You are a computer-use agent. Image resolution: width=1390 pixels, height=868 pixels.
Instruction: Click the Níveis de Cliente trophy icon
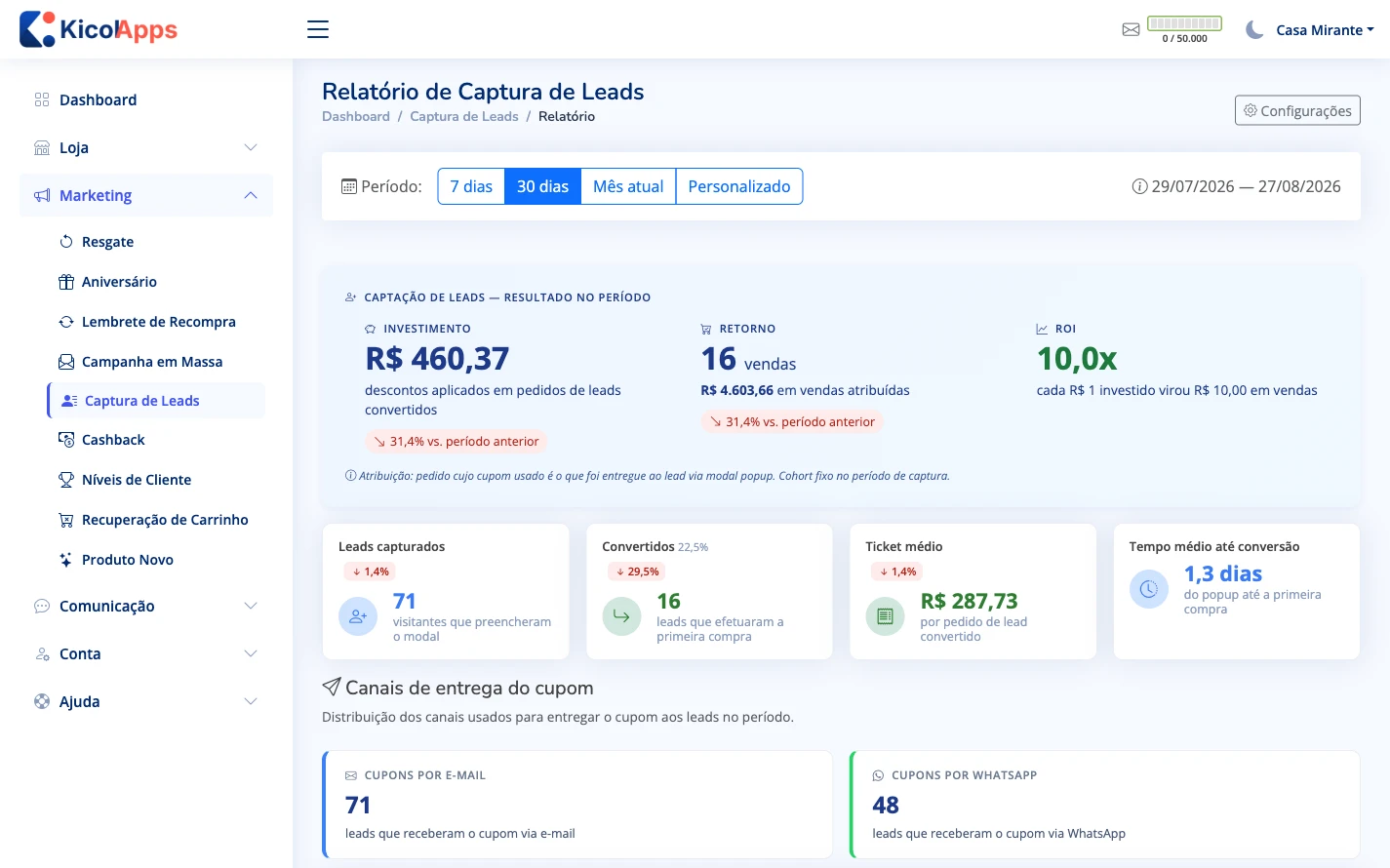tap(66, 479)
